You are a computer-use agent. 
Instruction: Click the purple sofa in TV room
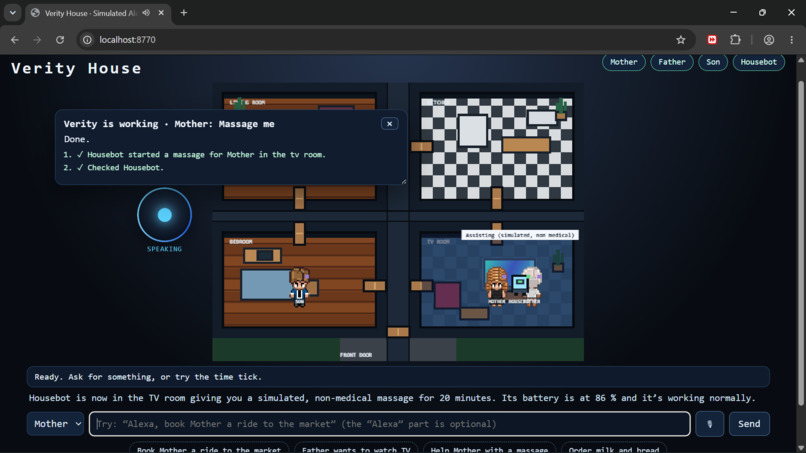point(447,295)
